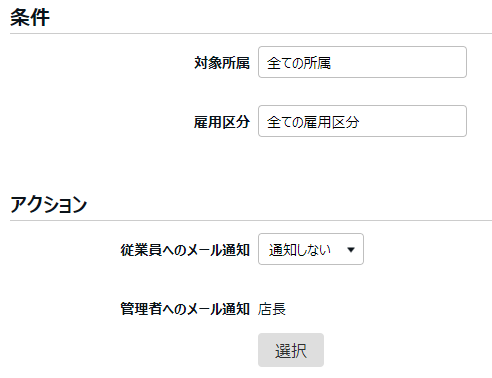Click the アクション section heading
The height and width of the screenshot is (378, 492).
point(49,204)
